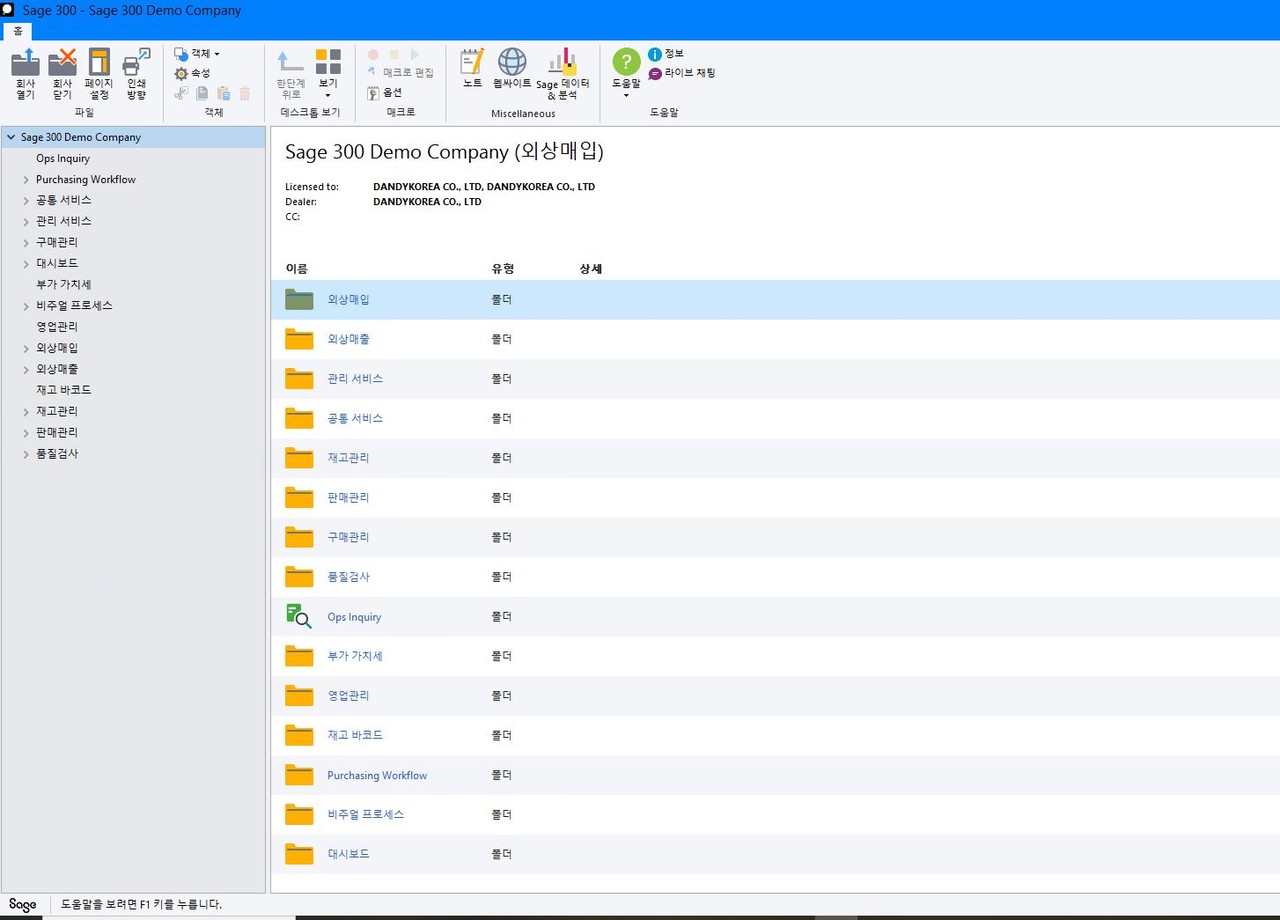Click the 이름 column header
Viewport: 1280px width, 920px height.
point(296,269)
